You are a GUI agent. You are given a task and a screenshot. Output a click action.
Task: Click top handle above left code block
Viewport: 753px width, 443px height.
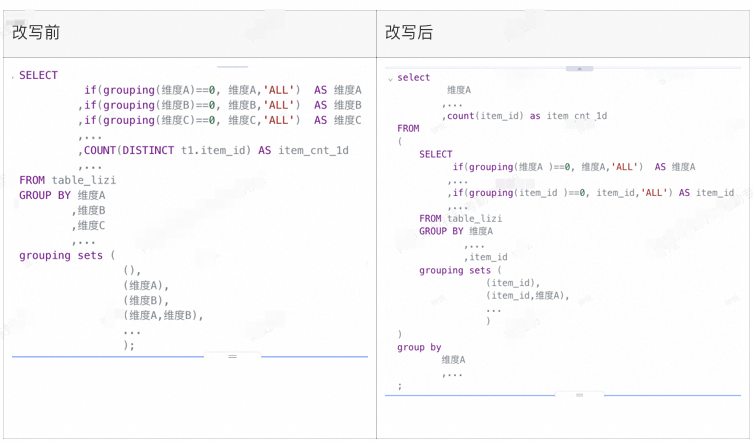[x=232, y=66]
